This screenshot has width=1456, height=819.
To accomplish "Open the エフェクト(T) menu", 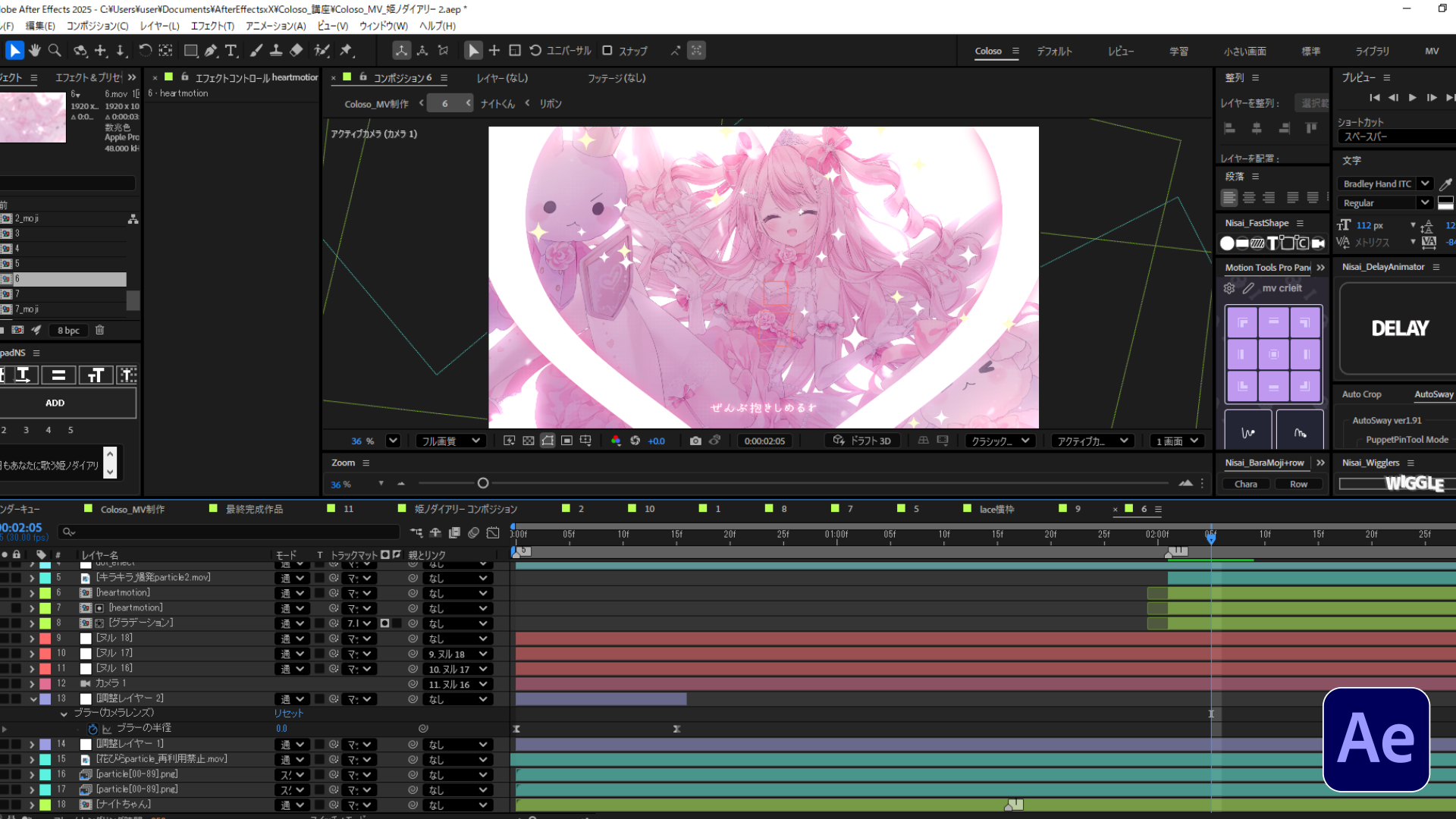I will [212, 26].
